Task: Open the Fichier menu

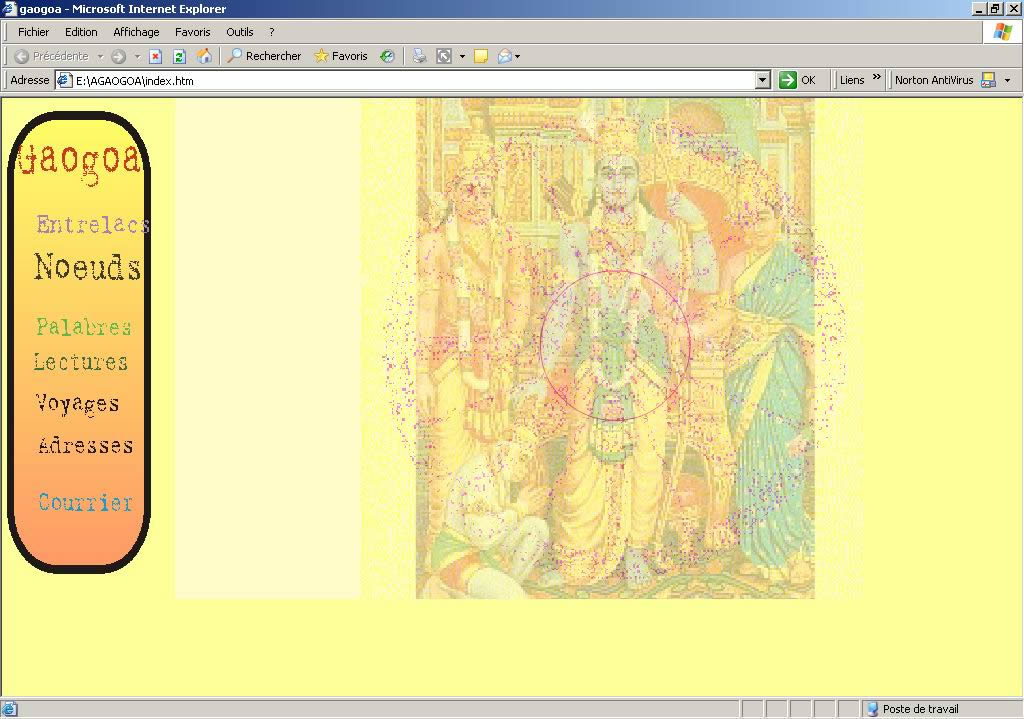Action: [33, 32]
